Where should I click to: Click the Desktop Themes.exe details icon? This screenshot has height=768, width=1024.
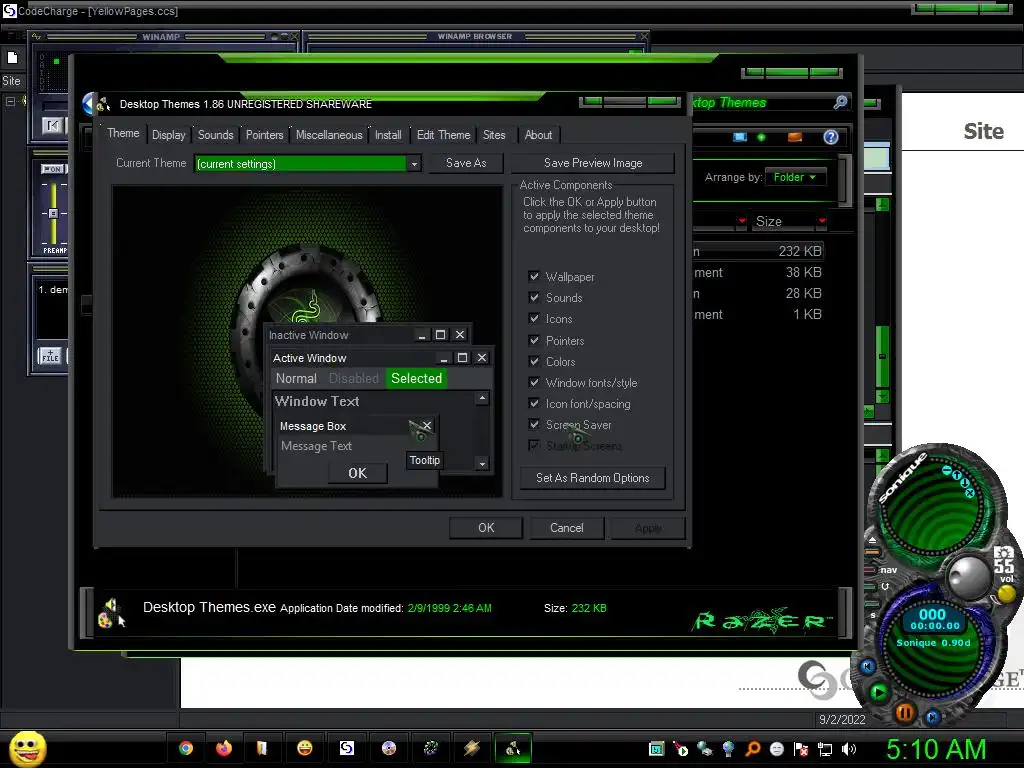pyautogui.click(x=110, y=613)
